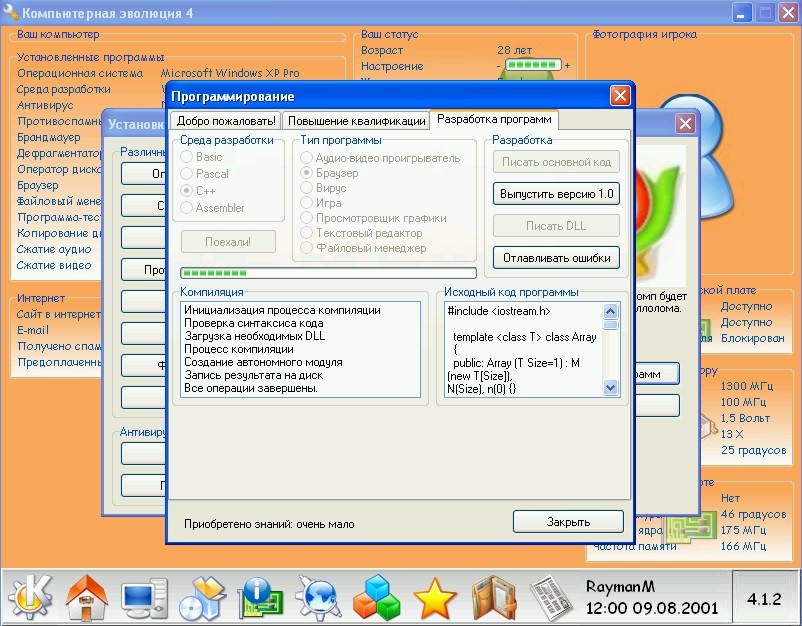Click the 12:00 09.08.2001 date display
Image resolution: width=802 pixels, height=626 pixels.
652,608
